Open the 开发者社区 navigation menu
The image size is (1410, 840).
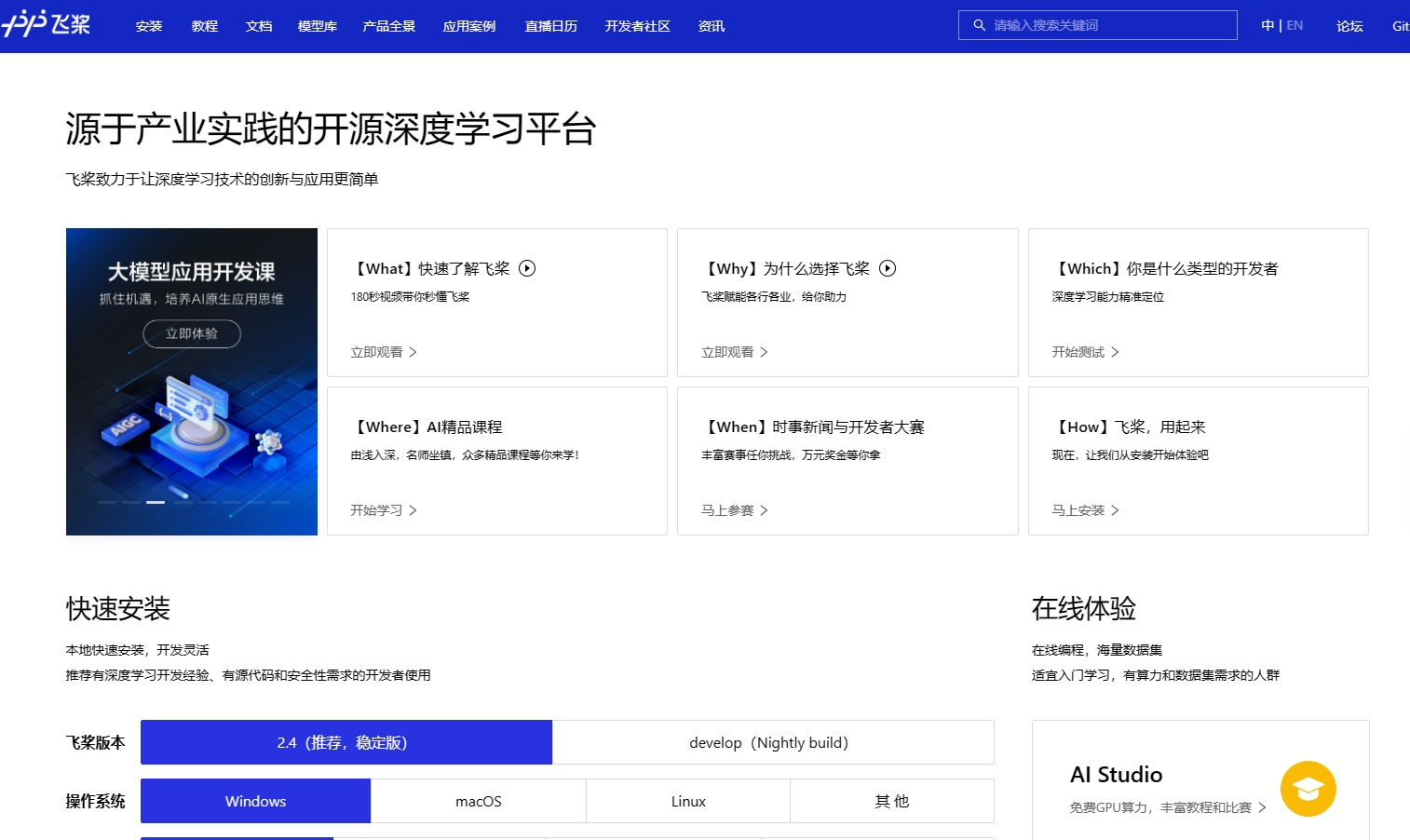click(637, 26)
